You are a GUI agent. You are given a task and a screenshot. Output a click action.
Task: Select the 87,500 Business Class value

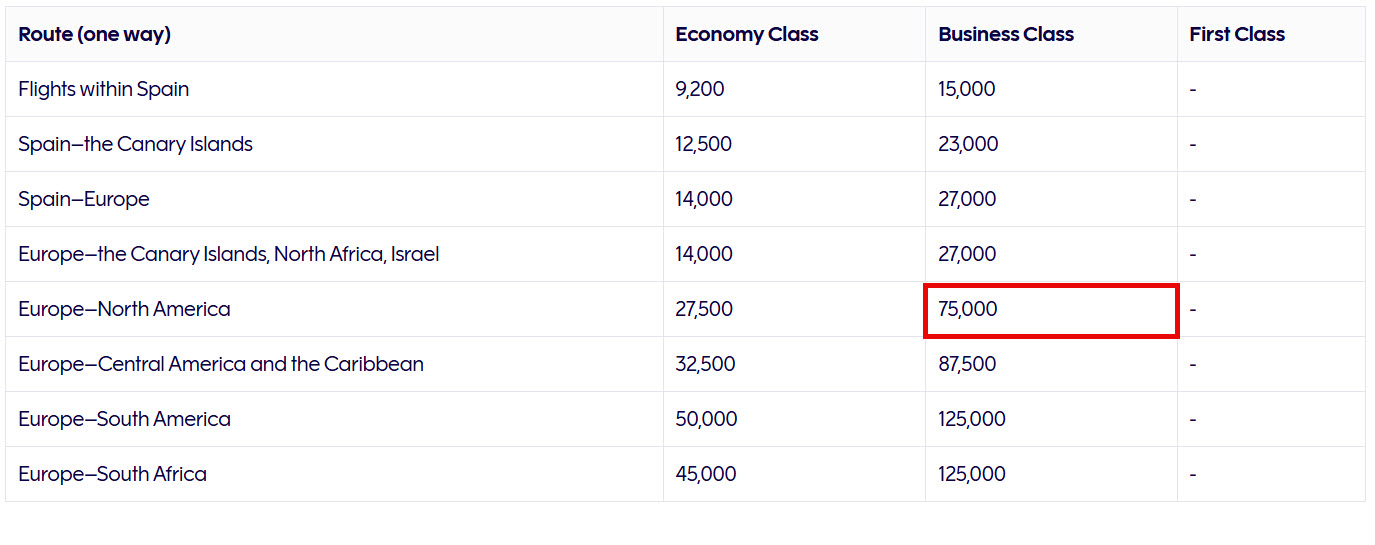tap(967, 364)
